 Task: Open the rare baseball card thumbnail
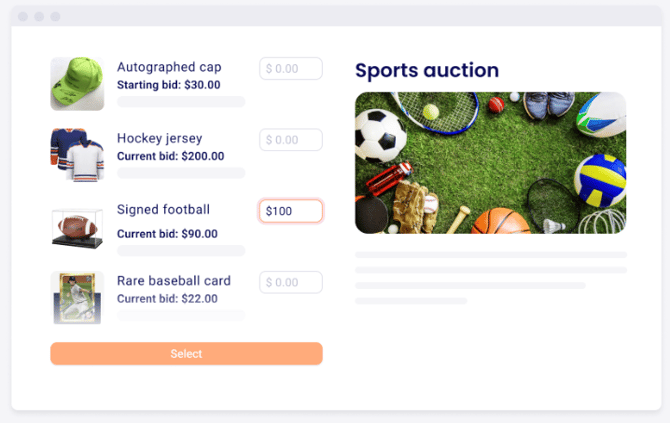77,297
